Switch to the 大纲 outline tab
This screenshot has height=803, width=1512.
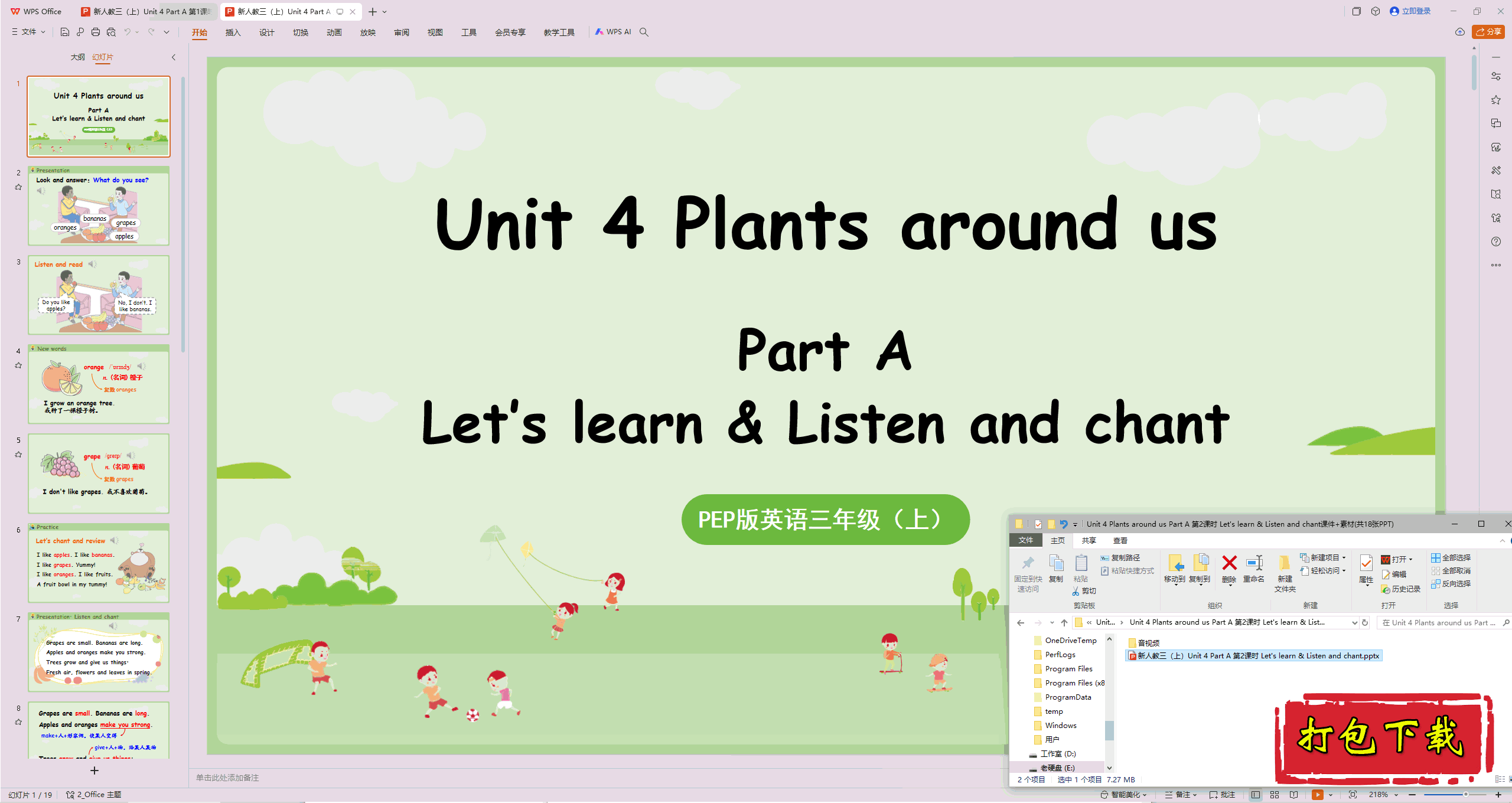pyautogui.click(x=77, y=57)
